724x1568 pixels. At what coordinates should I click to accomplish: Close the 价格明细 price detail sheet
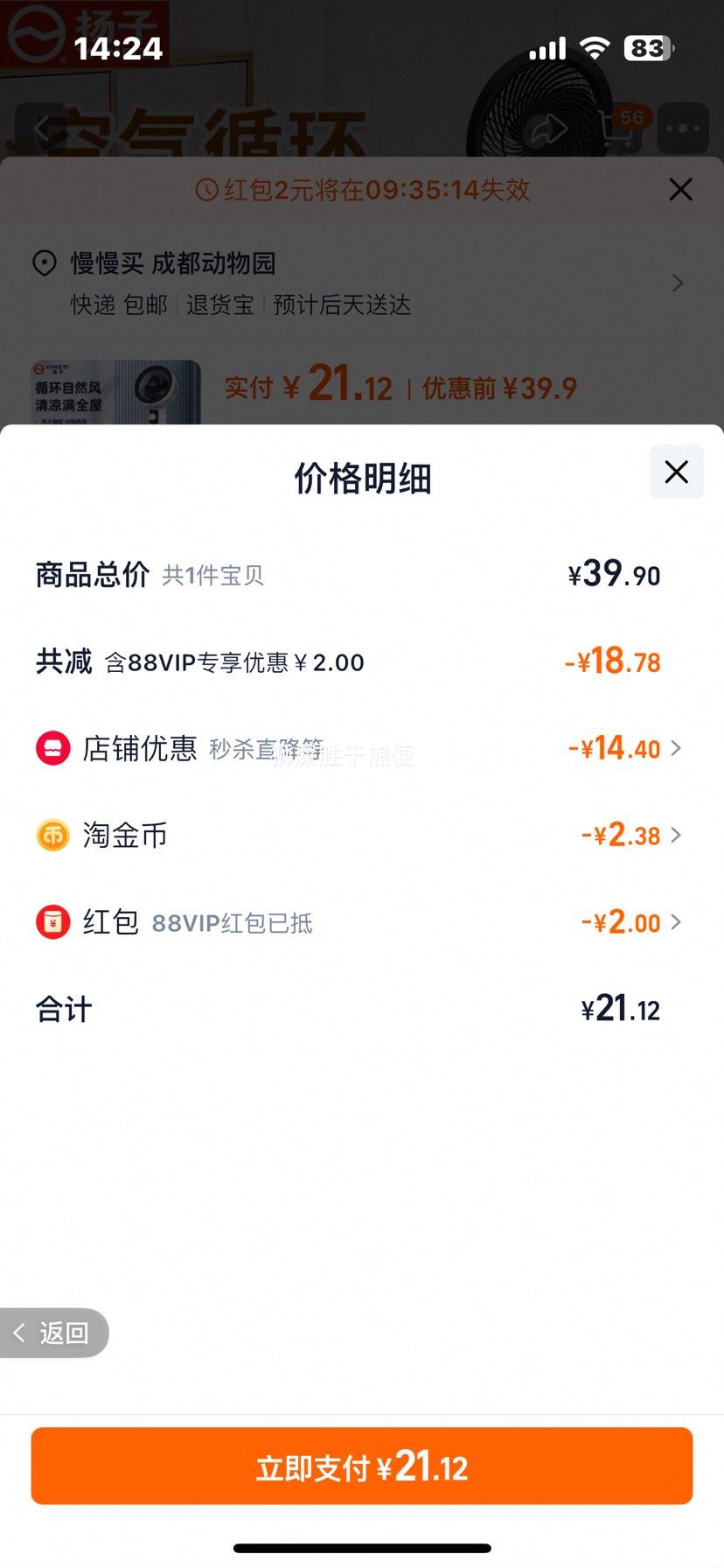[x=676, y=472]
